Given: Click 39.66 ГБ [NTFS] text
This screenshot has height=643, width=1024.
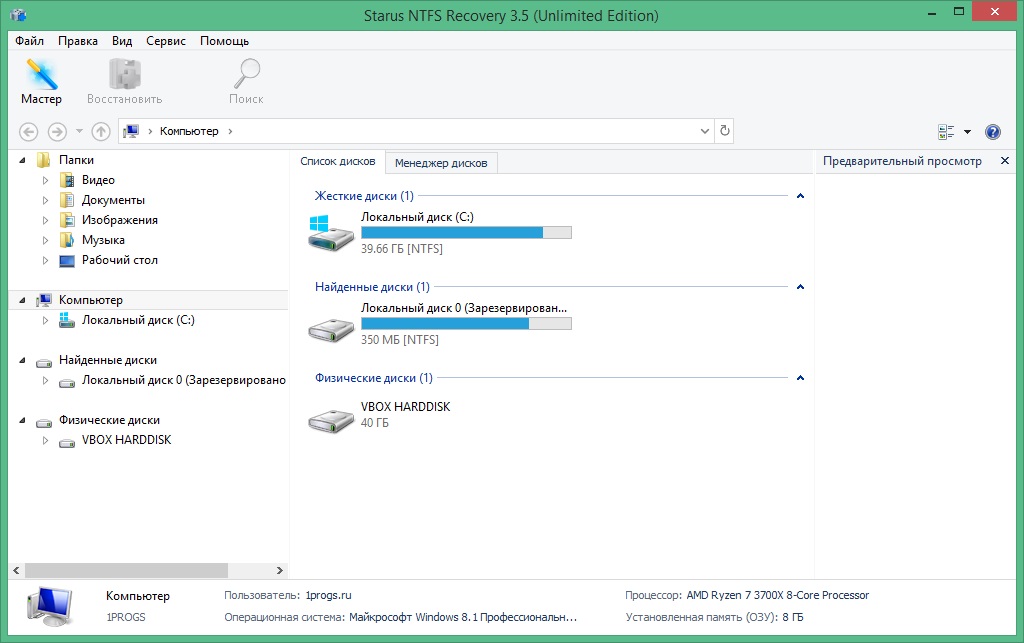Looking at the screenshot, I should (x=402, y=249).
